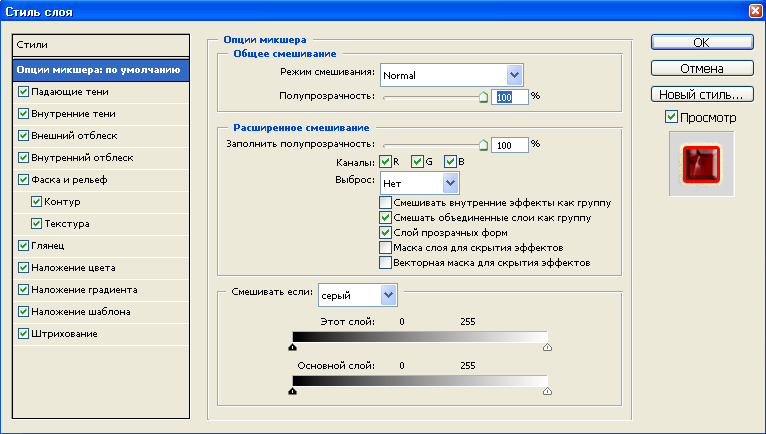Enable the Падающие тени checkbox
The height and width of the screenshot is (434, 766).
click(23, 91)
